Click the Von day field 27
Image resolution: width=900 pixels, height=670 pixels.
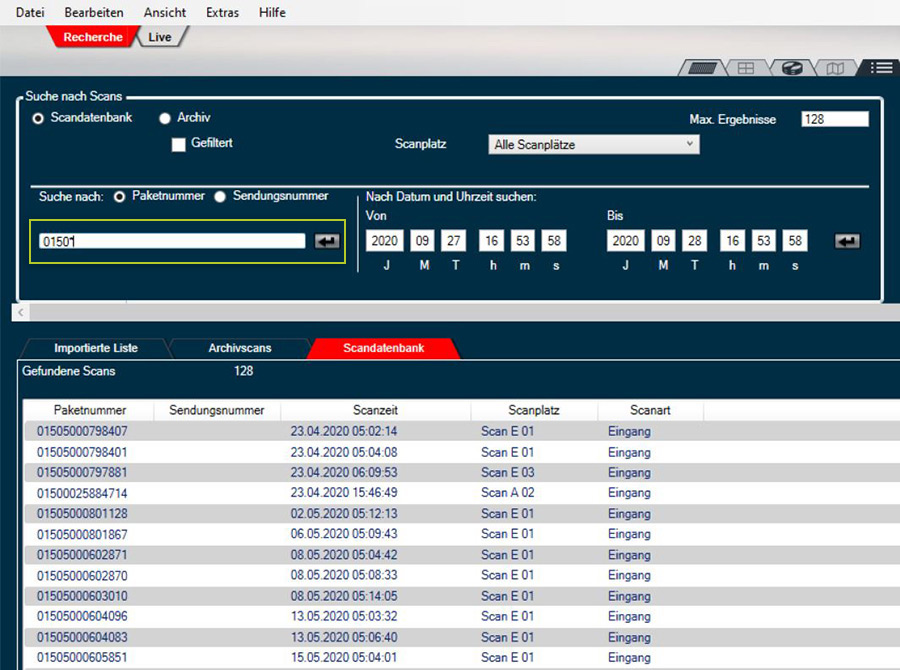(453, 241)
